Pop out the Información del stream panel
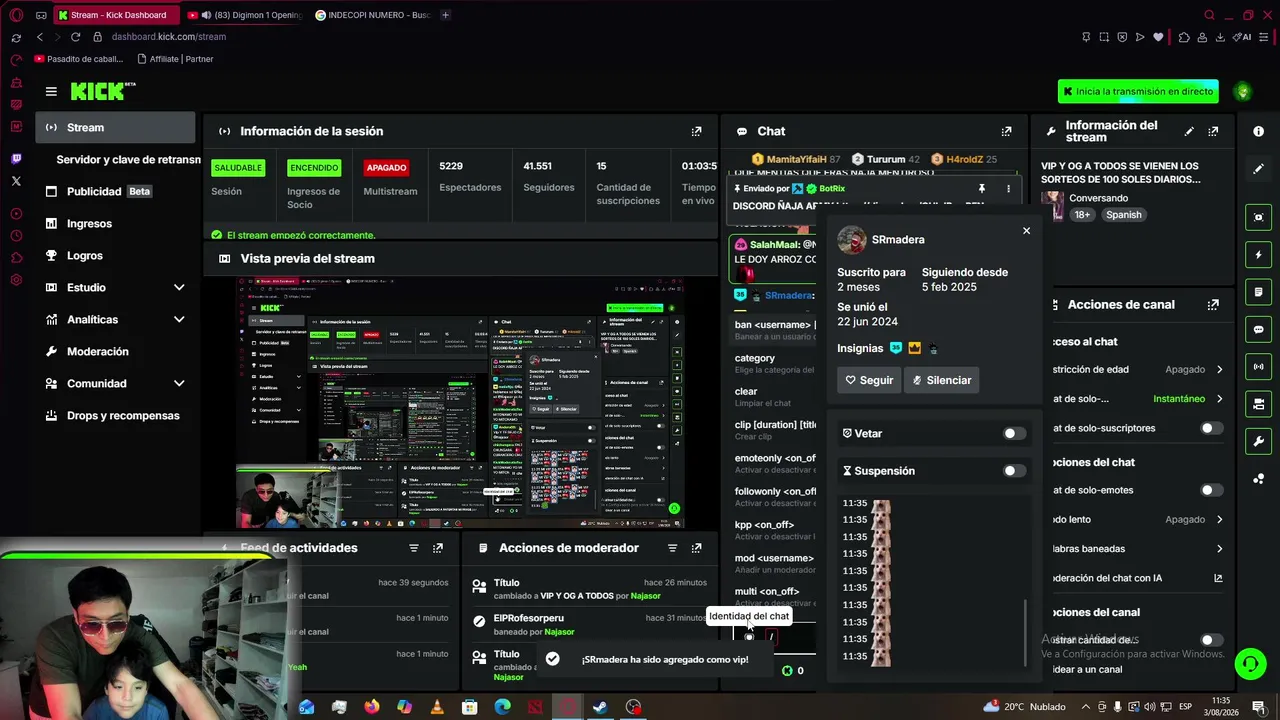Screen dimensions: 1280x720 point(1213,131)
